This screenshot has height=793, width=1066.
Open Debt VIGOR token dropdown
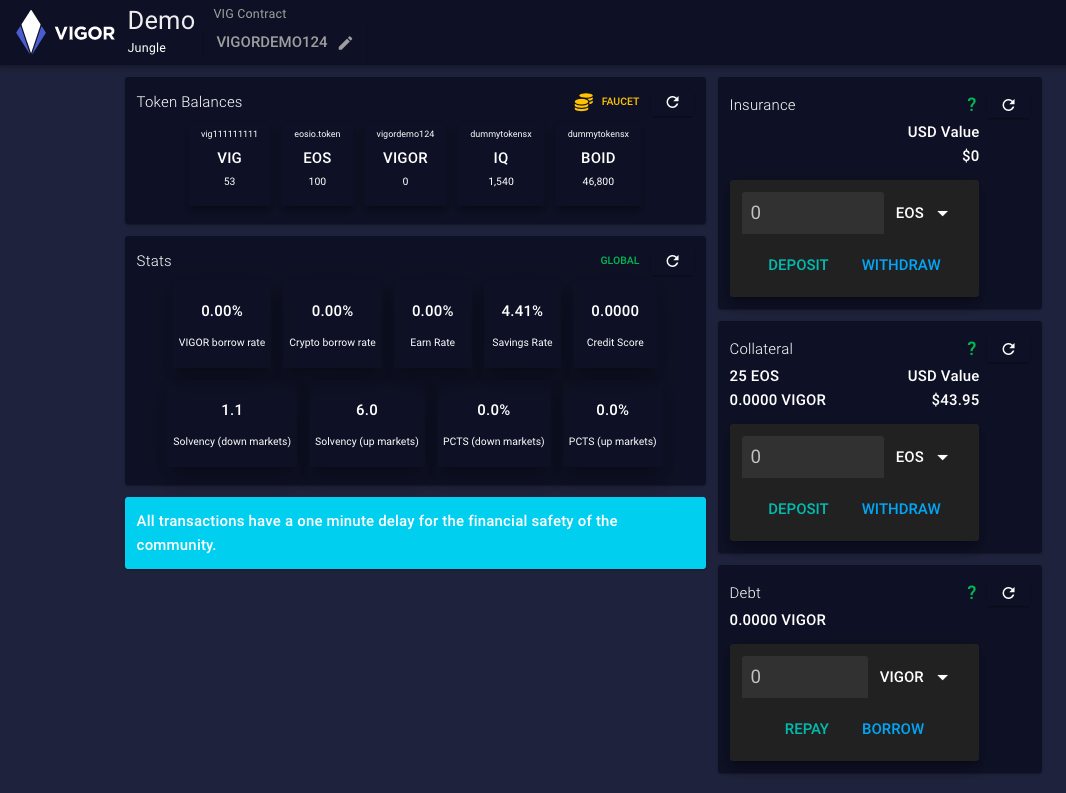[913, 677]
